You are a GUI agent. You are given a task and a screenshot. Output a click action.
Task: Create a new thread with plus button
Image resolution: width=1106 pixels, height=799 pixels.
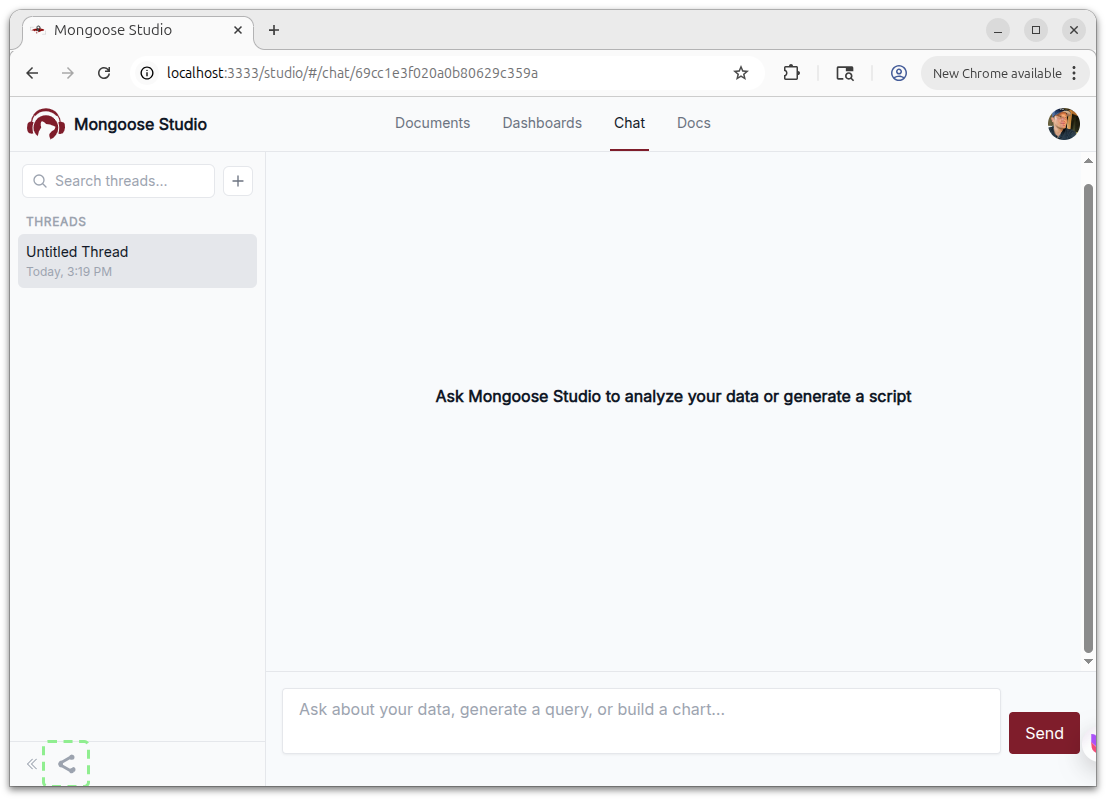pyautogui.click(x=238, y=181)
